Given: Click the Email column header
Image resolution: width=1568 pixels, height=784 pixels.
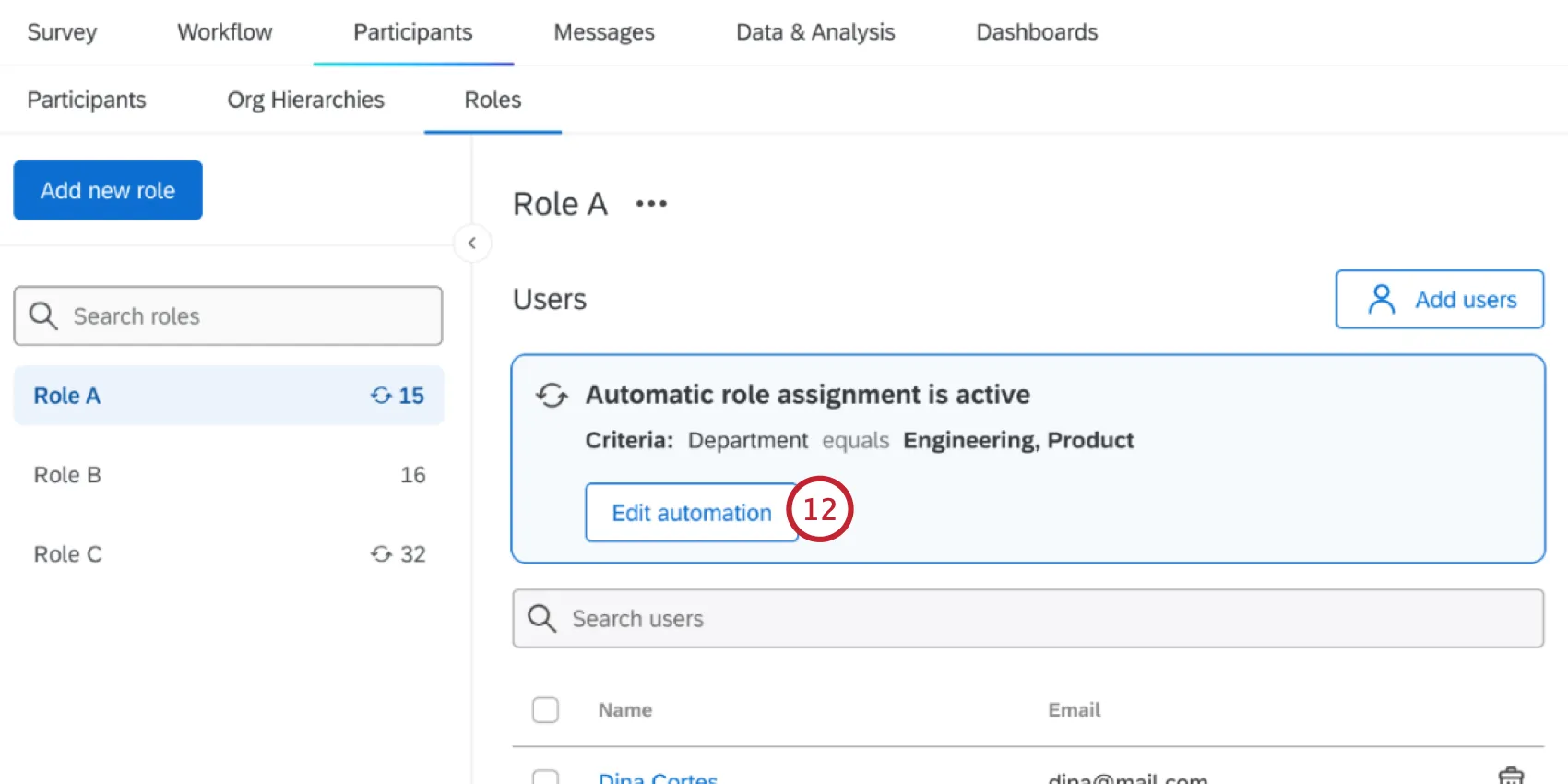Looking at the screenshot, I should (x=1075, y=710).
